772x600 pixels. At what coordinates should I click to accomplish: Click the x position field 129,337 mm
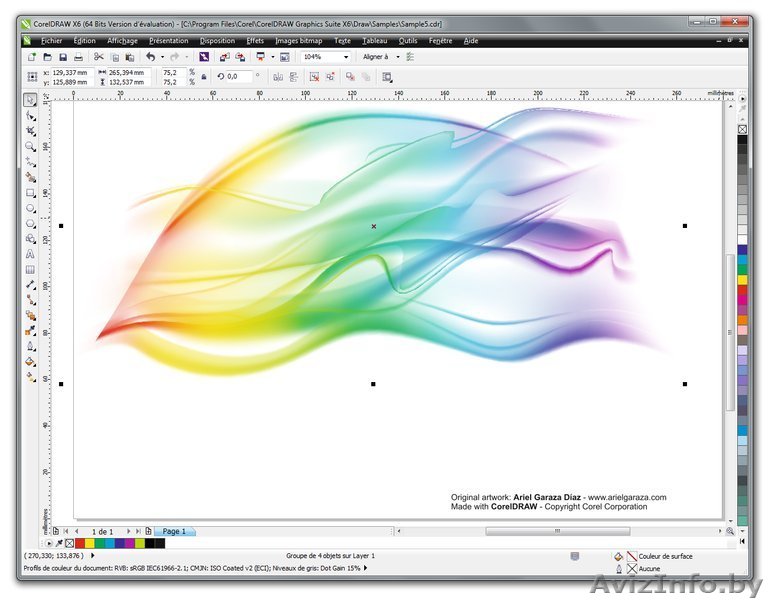click(x=72, y=72)
